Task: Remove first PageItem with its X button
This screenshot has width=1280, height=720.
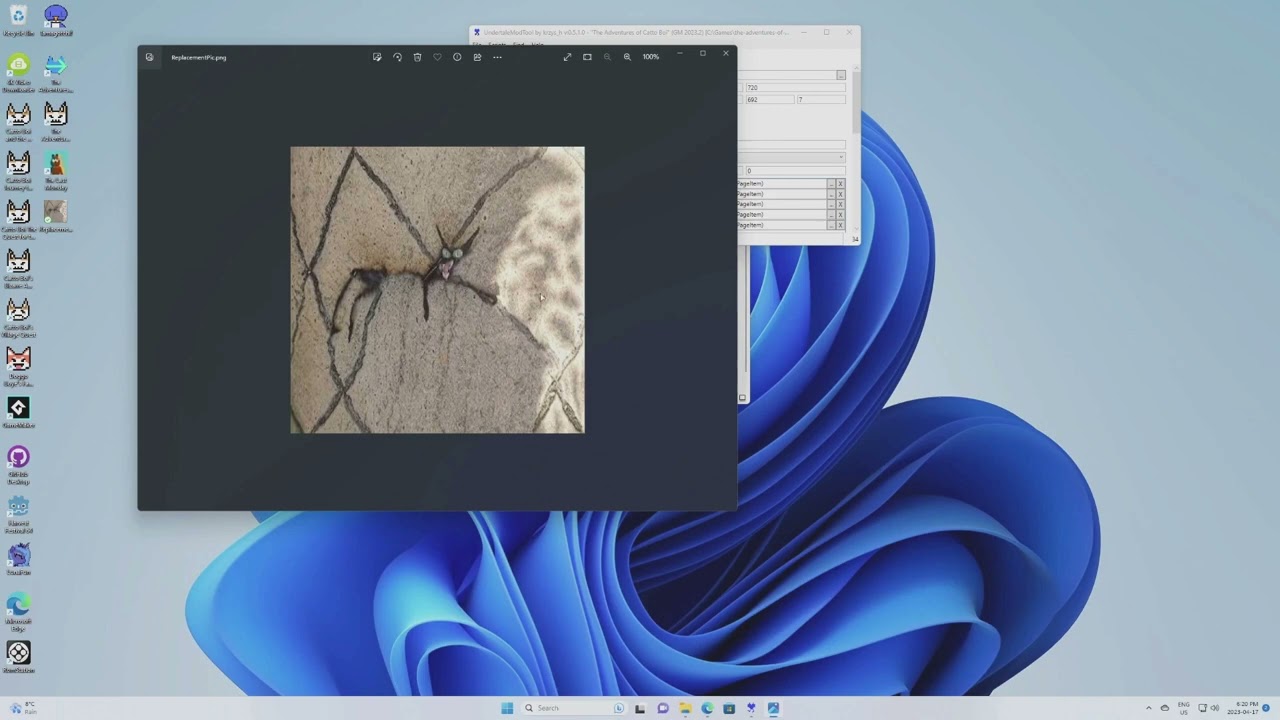Action: pos(840,184)
